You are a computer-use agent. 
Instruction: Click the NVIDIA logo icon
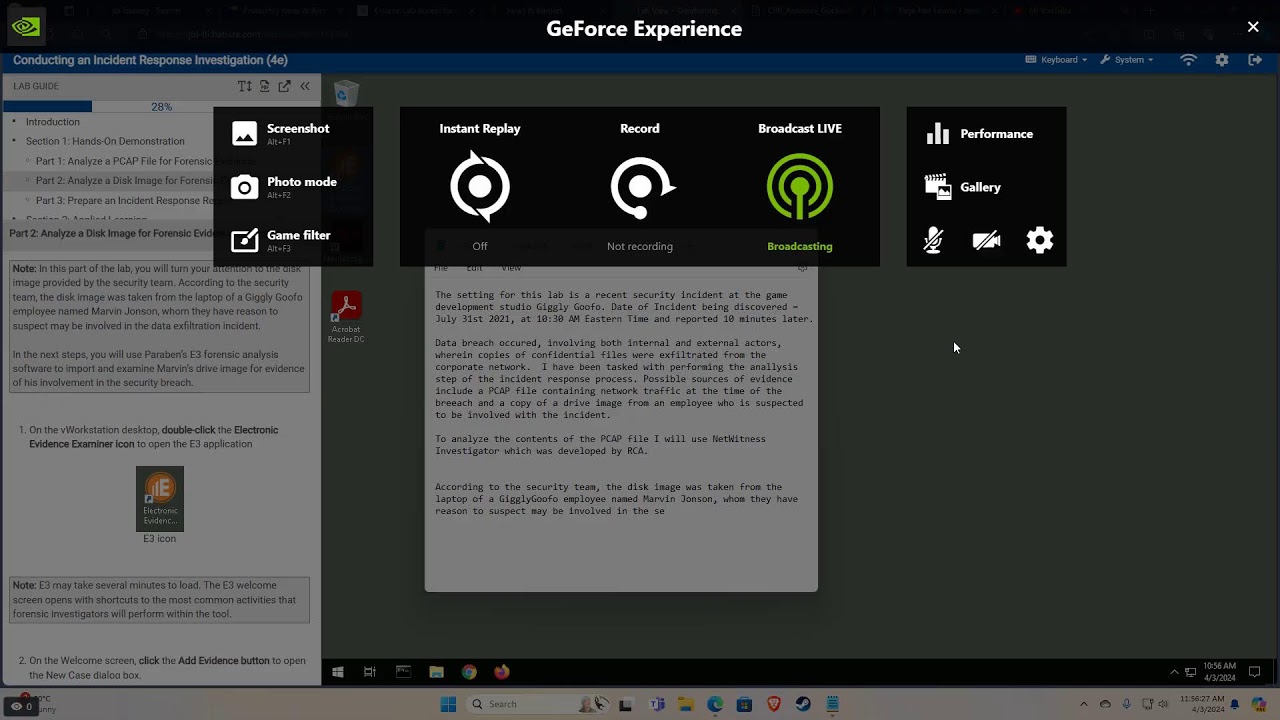[x=25, y=27]
